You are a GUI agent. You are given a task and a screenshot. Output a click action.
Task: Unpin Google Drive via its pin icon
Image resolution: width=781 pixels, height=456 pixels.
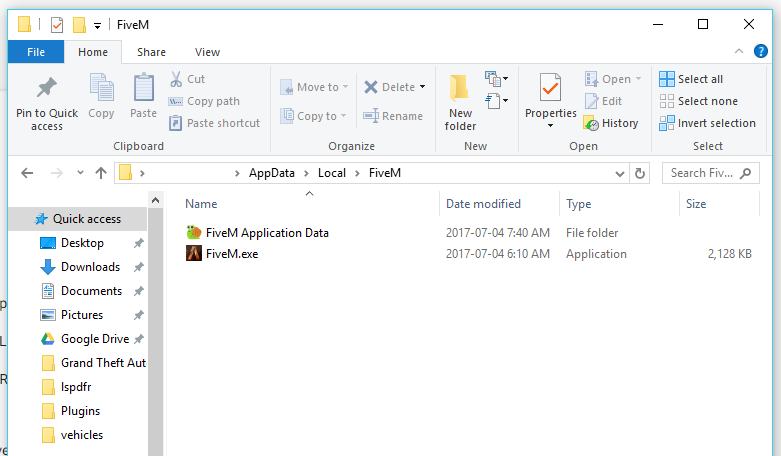(138, 339)
